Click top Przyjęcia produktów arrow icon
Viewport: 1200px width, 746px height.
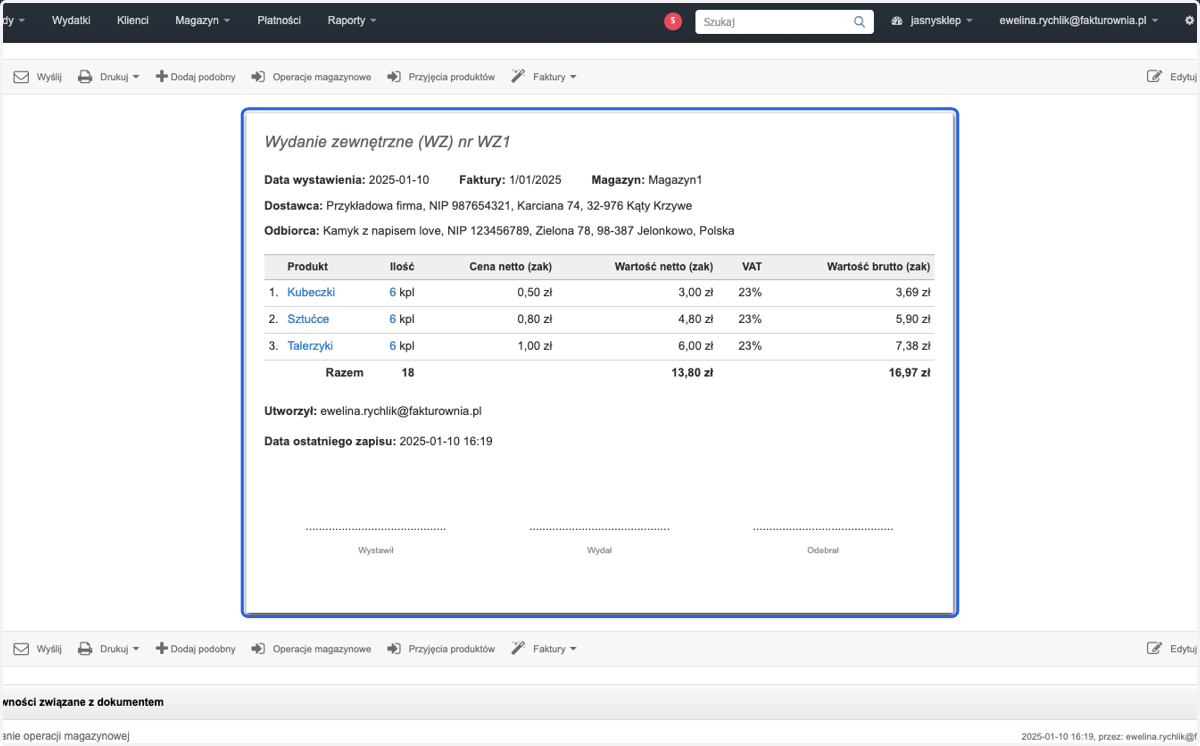tap(394, 77)
